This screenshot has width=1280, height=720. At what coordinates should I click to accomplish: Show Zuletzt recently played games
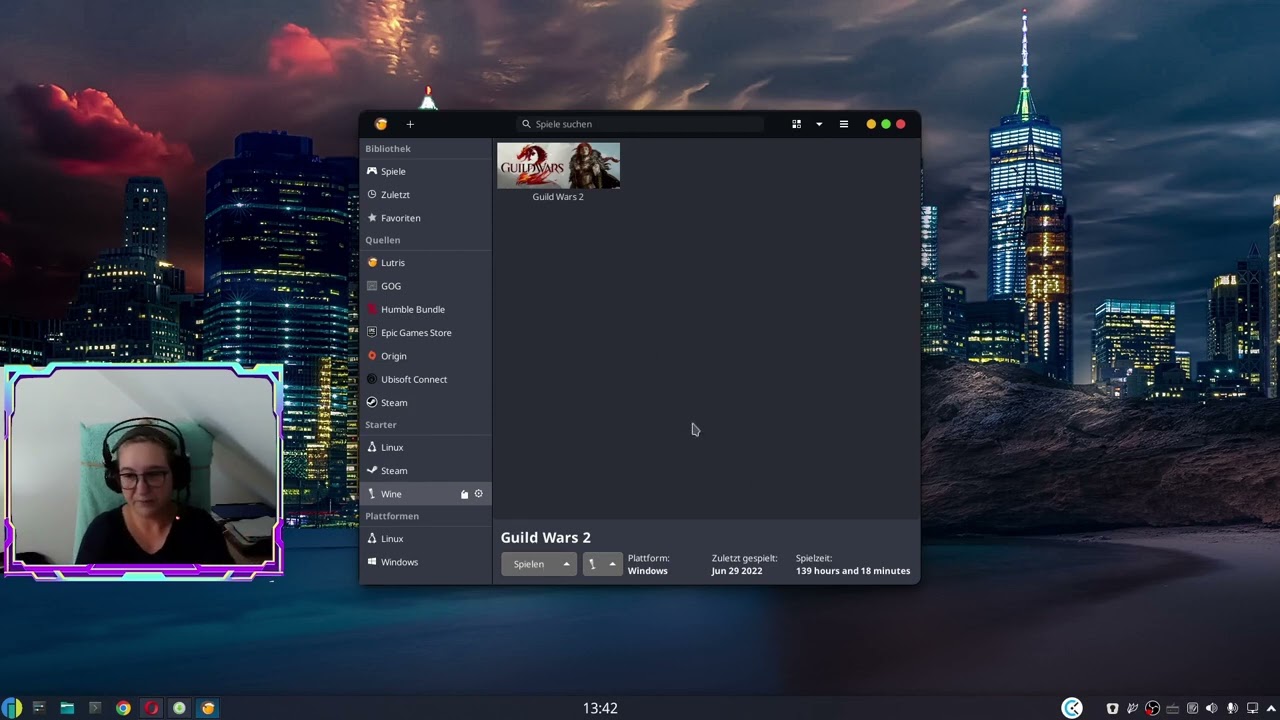(426, 194)
